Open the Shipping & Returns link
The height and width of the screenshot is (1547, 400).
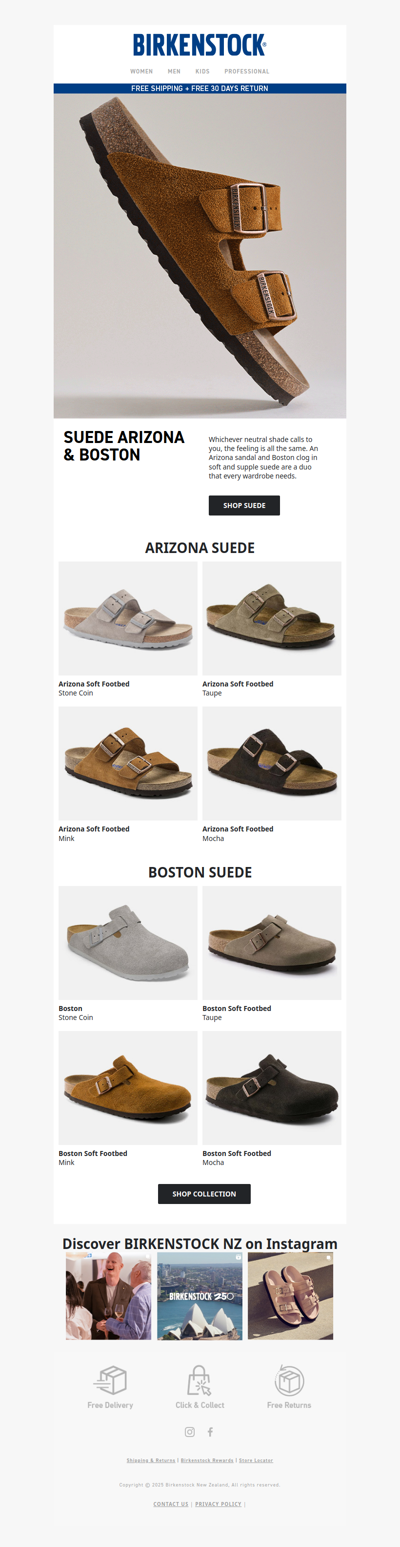tap(151, 1460)
